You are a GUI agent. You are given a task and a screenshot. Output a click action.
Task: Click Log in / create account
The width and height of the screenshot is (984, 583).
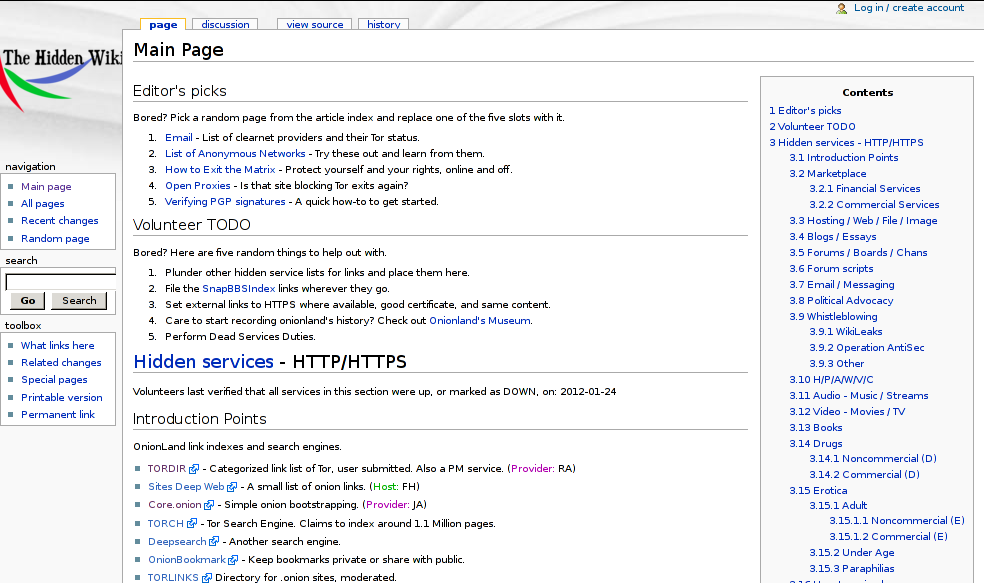click(908, 8)
